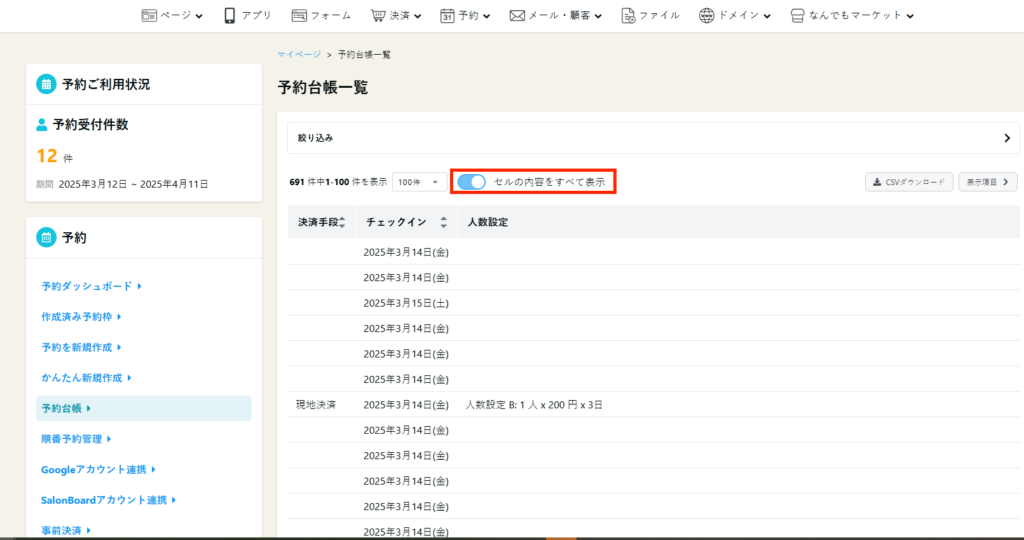Viewport: 1024px width, 540px height.
Task: Sort by 決済手段 column arrows
Action: pyautogui.click(x=342, y=222)
